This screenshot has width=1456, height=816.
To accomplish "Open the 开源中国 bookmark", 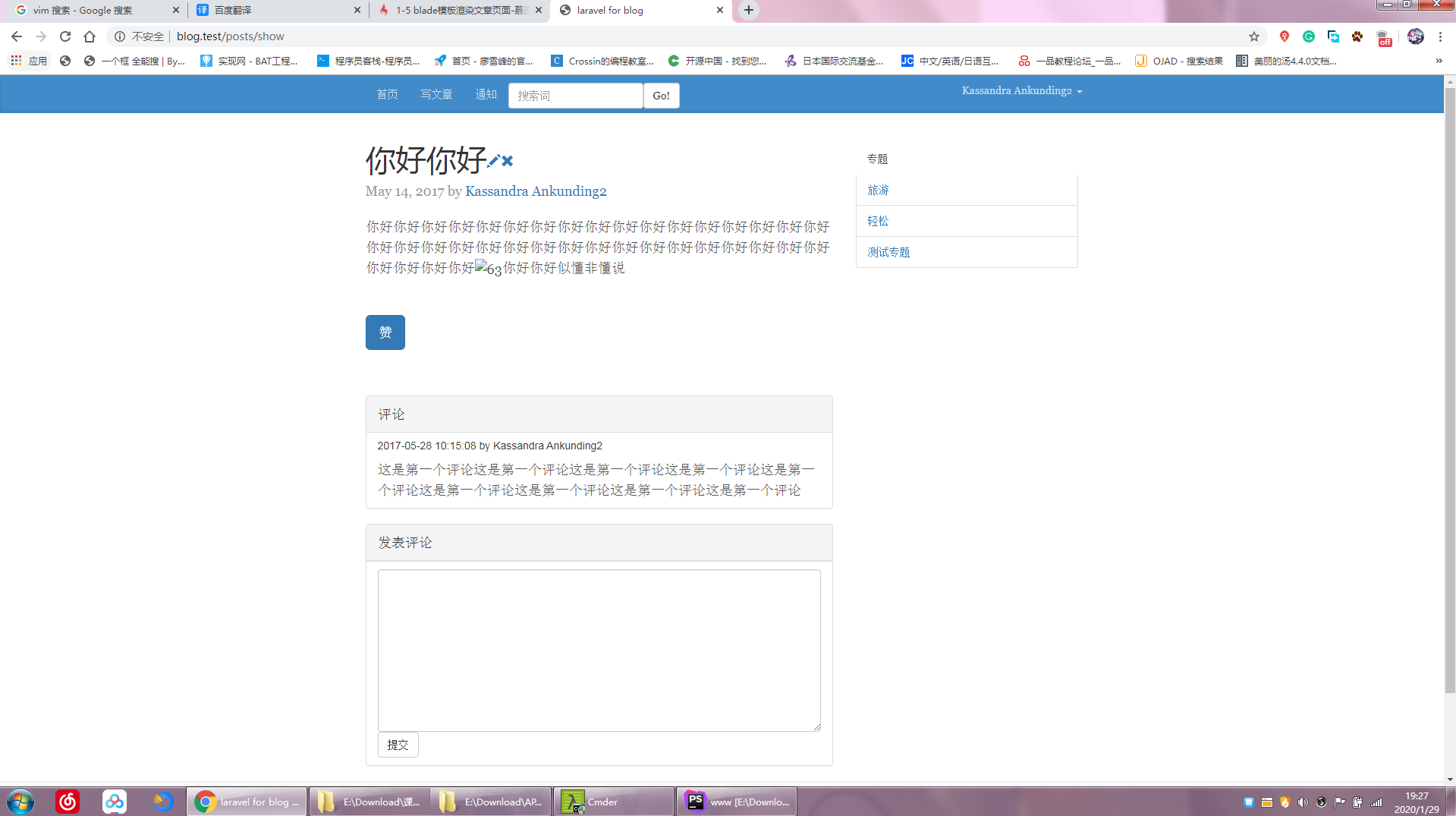I will (717, 61).
